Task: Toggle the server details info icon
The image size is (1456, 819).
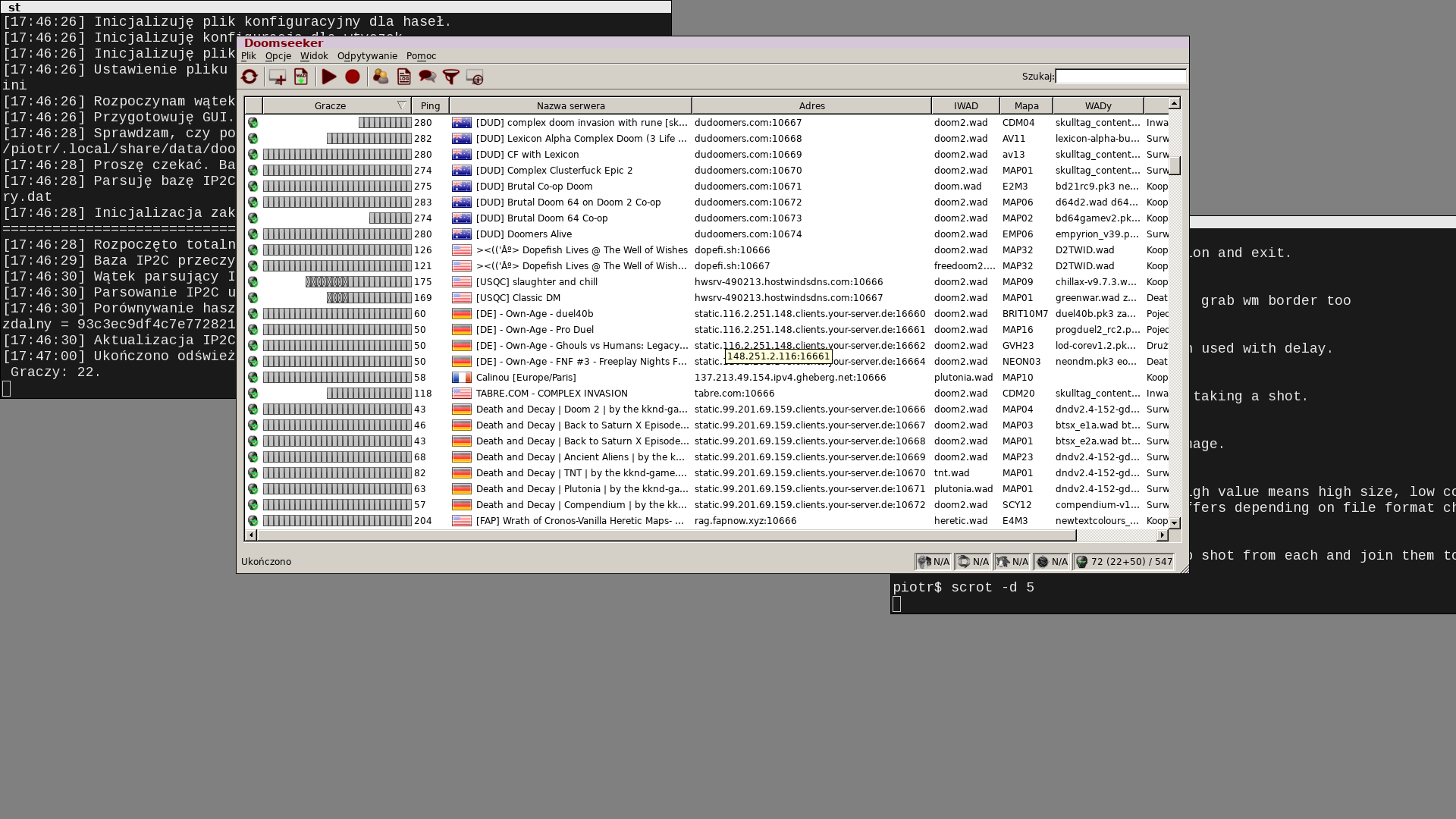Action: click(x=475, y=77)
